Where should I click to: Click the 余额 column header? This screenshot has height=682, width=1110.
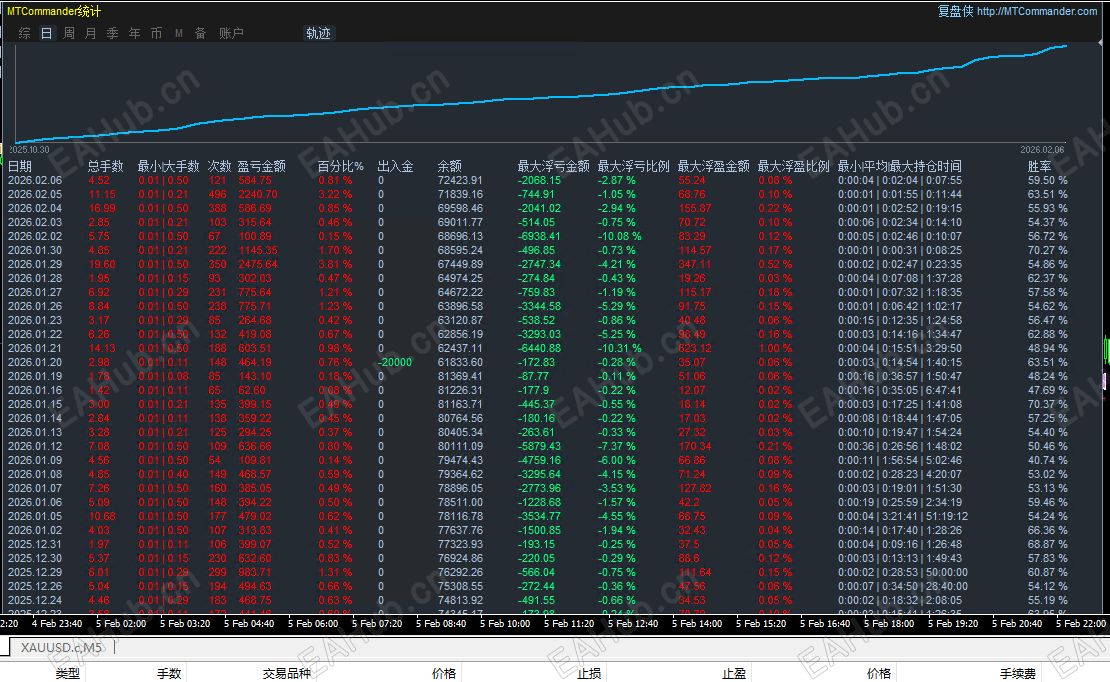coord(450,166)
